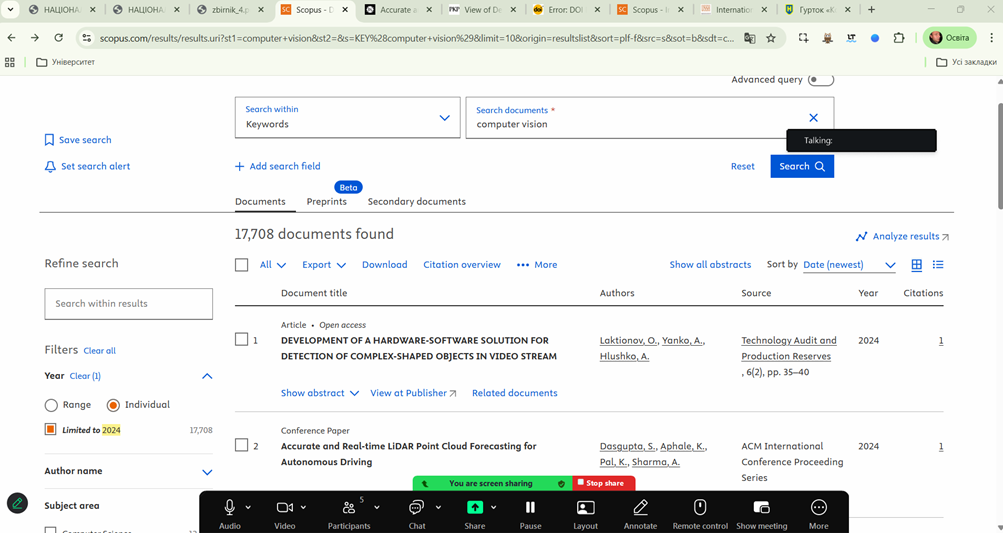Switch to the Secondary documents tab
This screenshot has height=533, width=1003.
[416, 202]
